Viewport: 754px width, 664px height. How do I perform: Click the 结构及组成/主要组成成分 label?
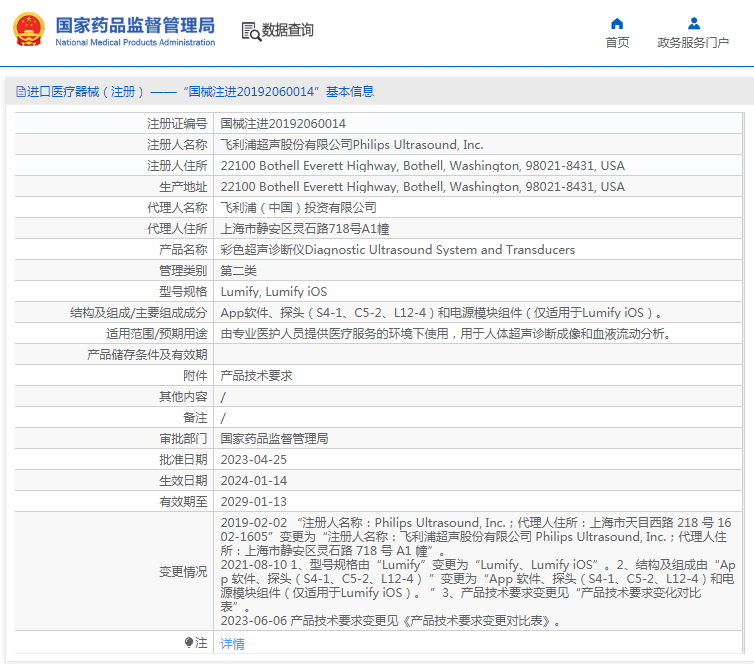(x=138, y=313)
